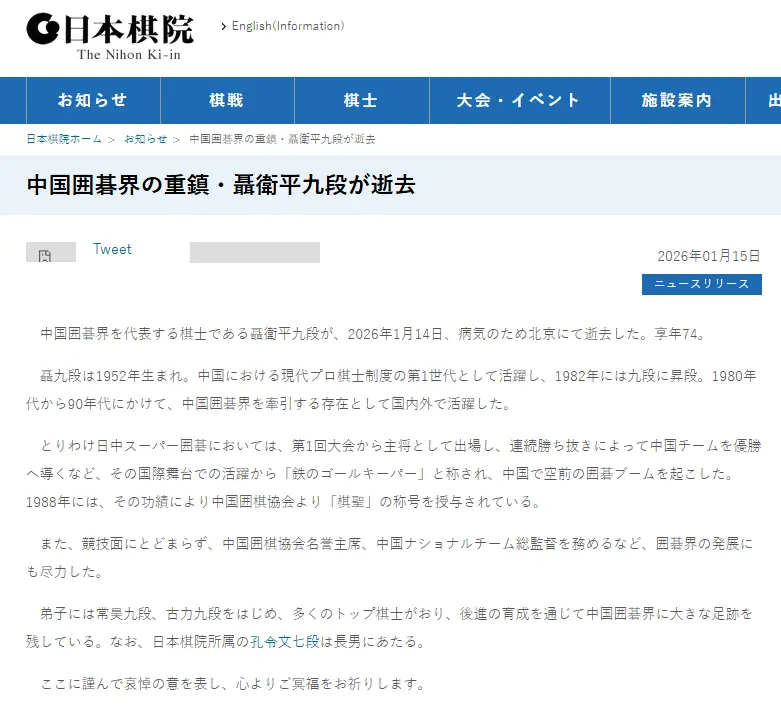Click the ニュースリリース category tag
This screenshot has width=781, height=705.
pos(701,284)
